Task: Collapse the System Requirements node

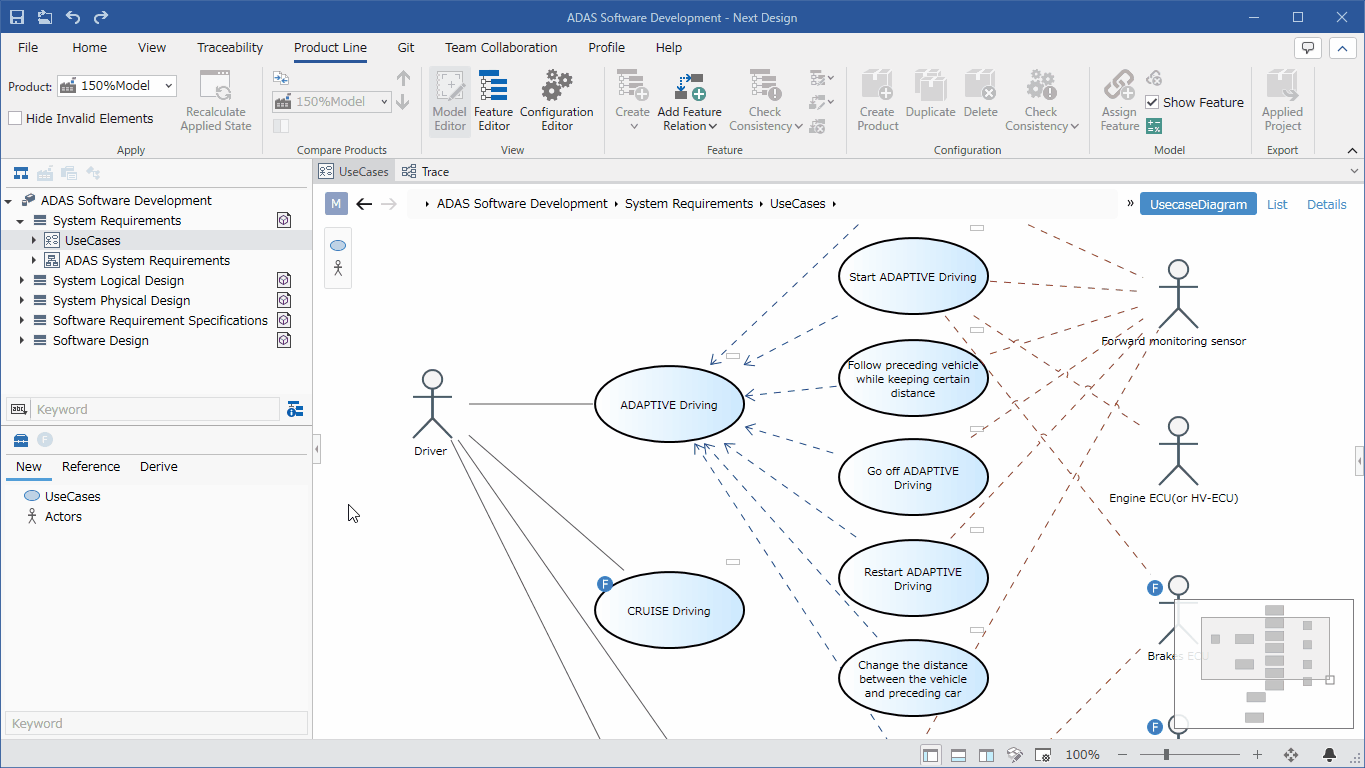Action: coord(21,220)
